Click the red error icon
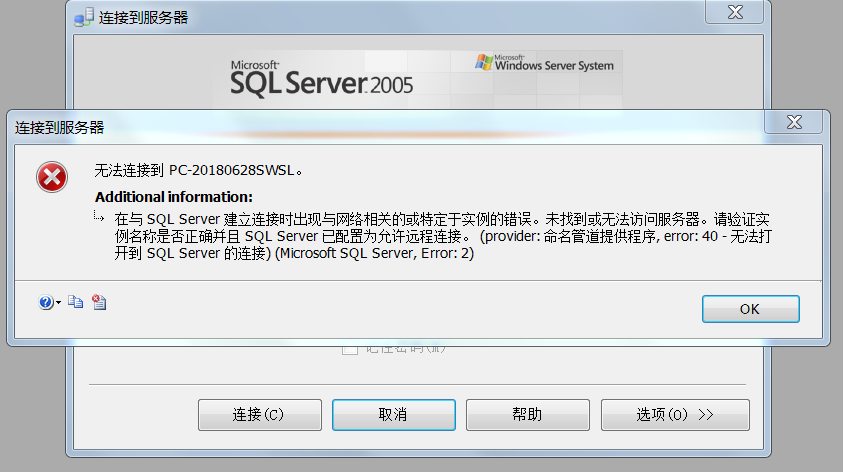The height and width of the screenshot is (472, 843). (x=52, y=177)
